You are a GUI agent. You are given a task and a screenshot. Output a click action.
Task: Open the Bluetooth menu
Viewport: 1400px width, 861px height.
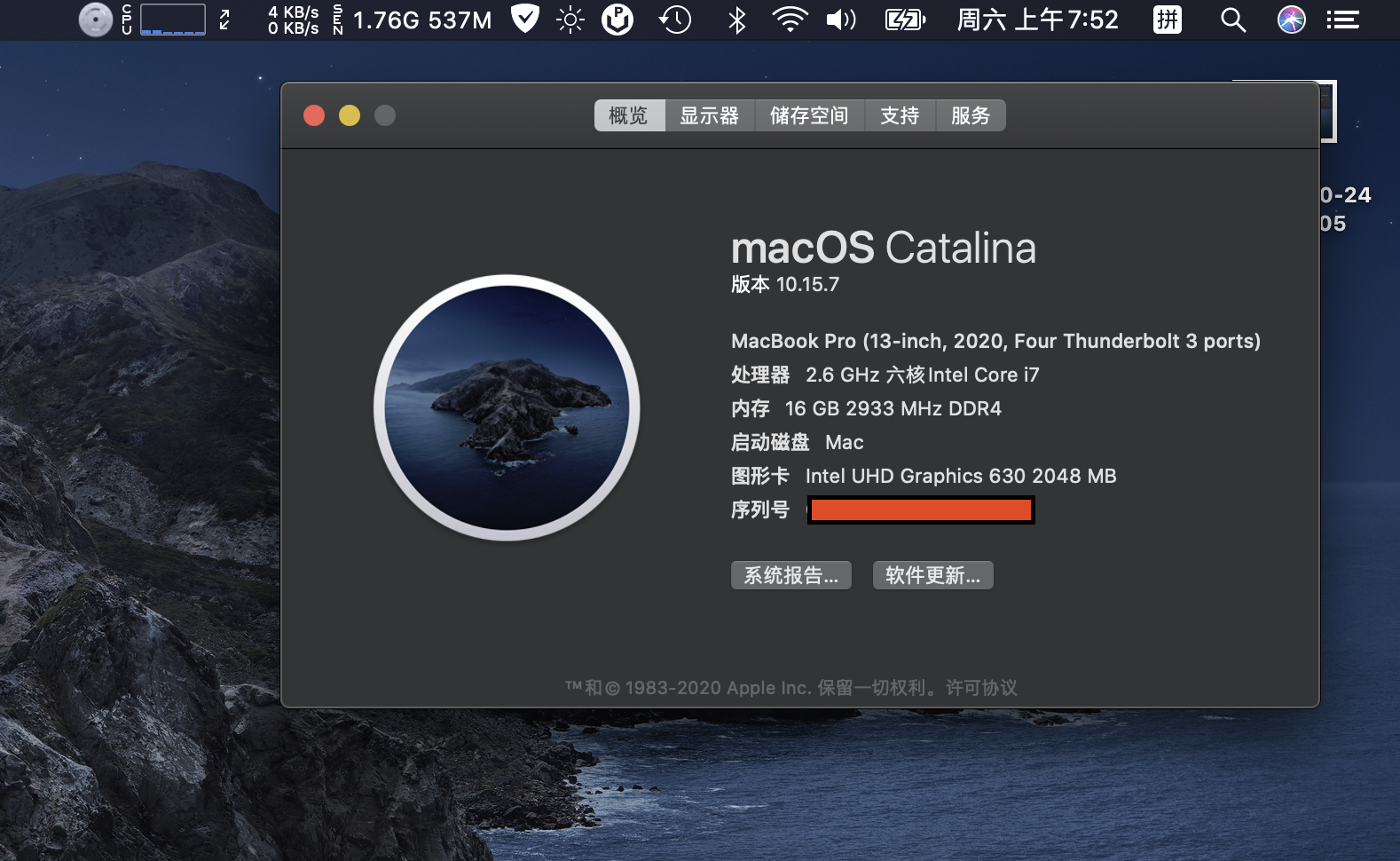(736, 20)
